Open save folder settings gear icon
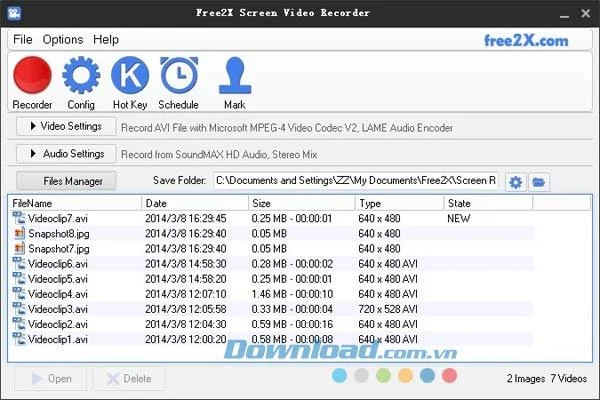600x400 pixels. click(516, 182)
